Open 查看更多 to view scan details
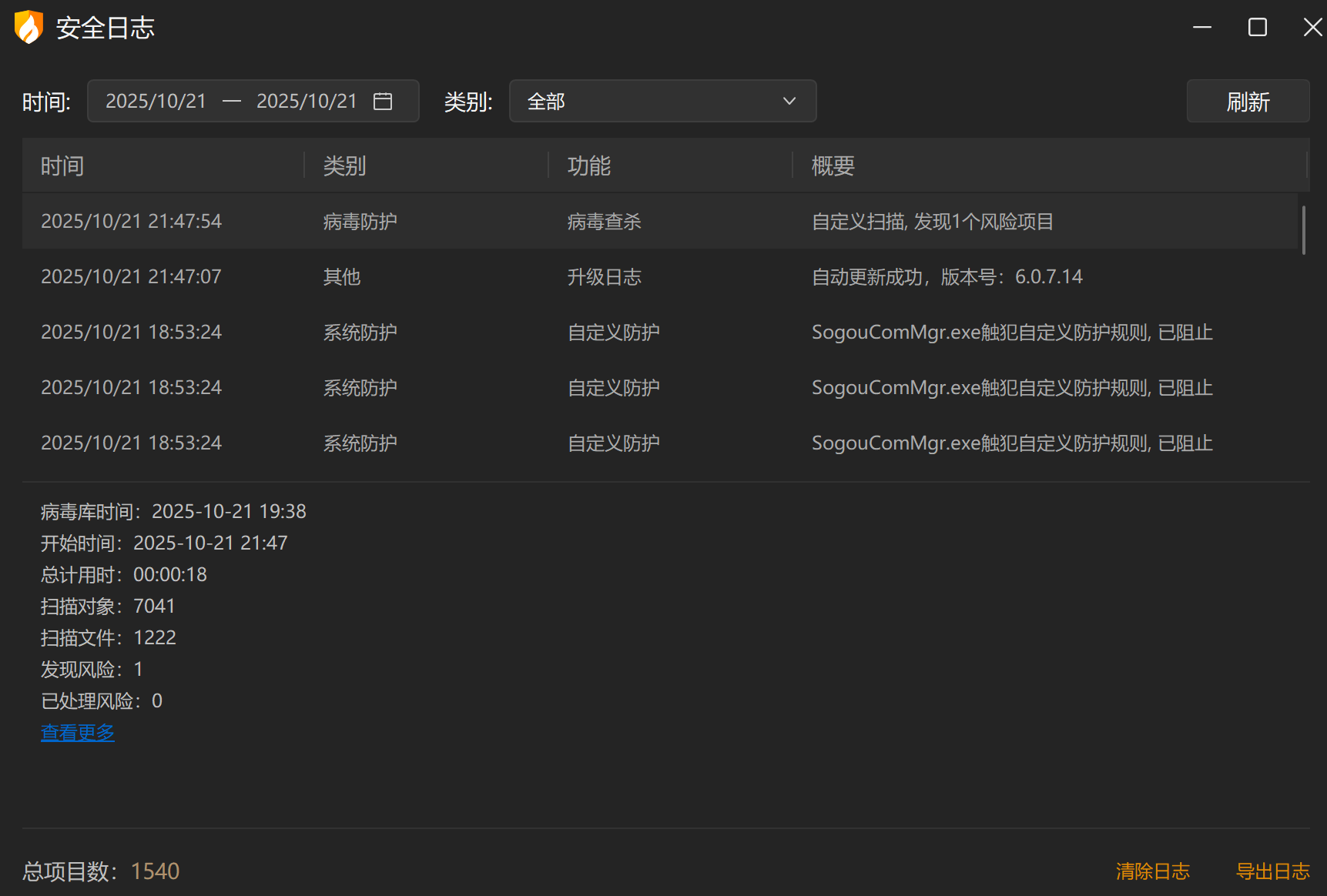 [x=77, y=732]
